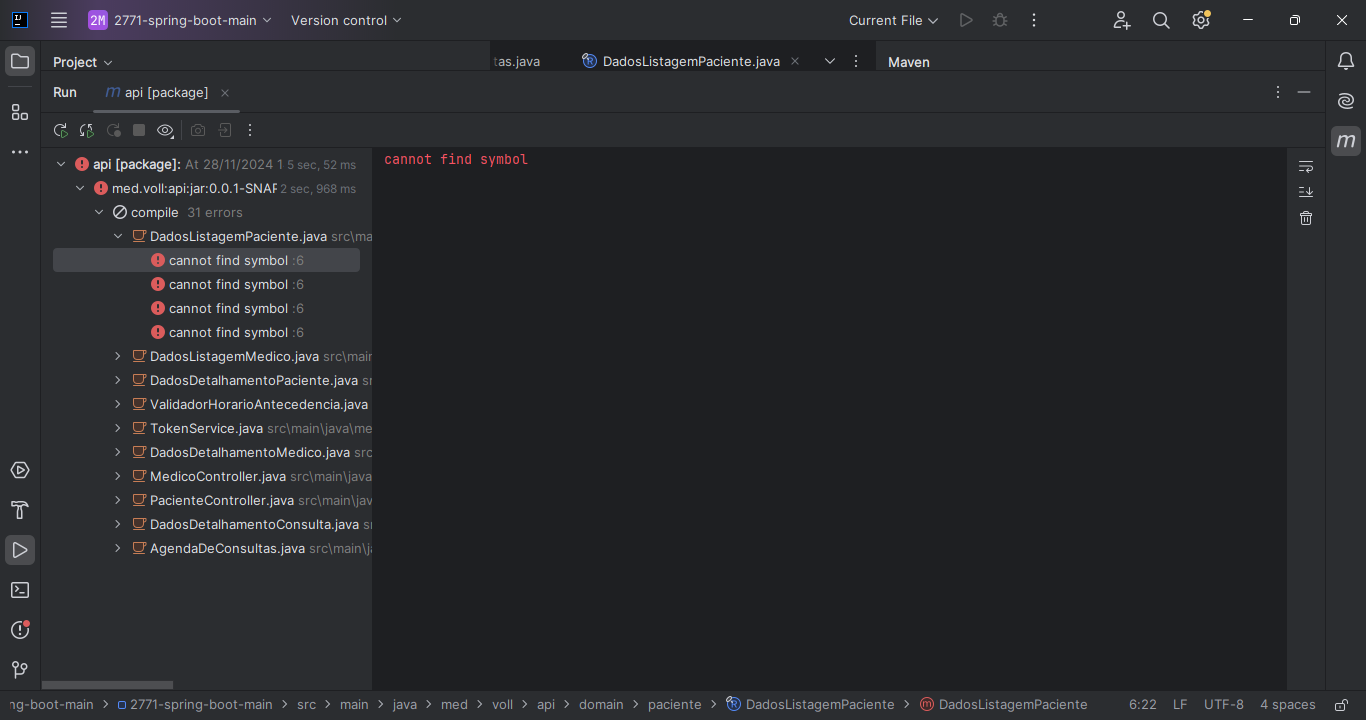Viewport: 1366px width, 720px height.
Task: Open the Project view dropdown
Action: tap(83, 62)
